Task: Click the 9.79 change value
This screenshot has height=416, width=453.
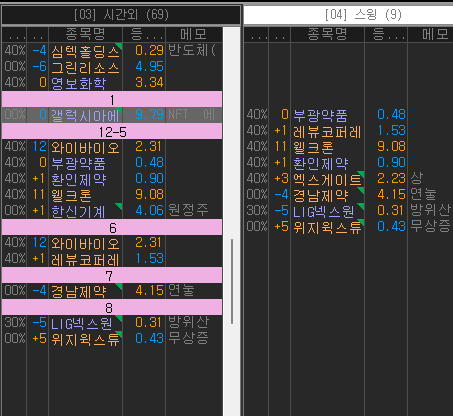Action: pyautogui.click(x=149, y=115)
